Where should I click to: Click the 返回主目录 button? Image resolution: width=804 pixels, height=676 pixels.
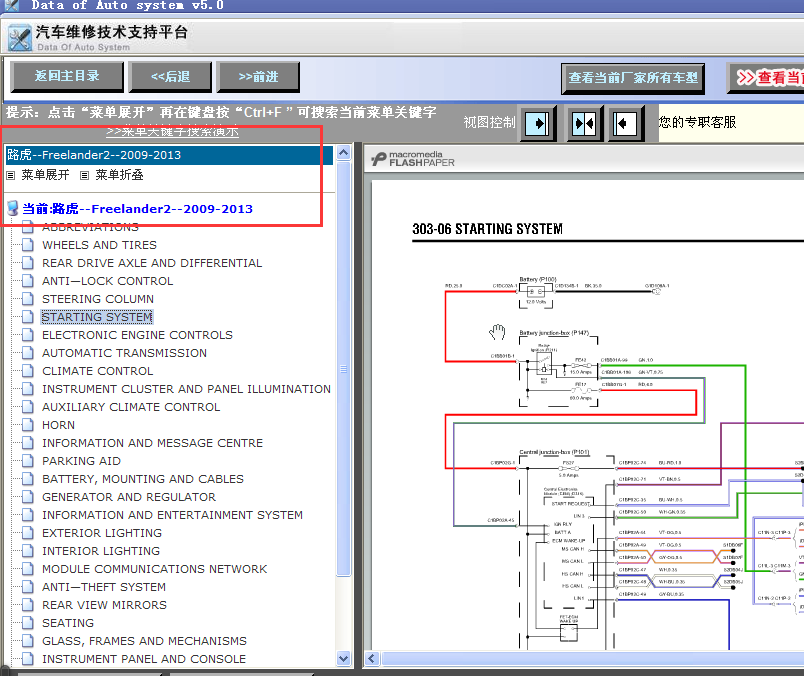point(67,77)
